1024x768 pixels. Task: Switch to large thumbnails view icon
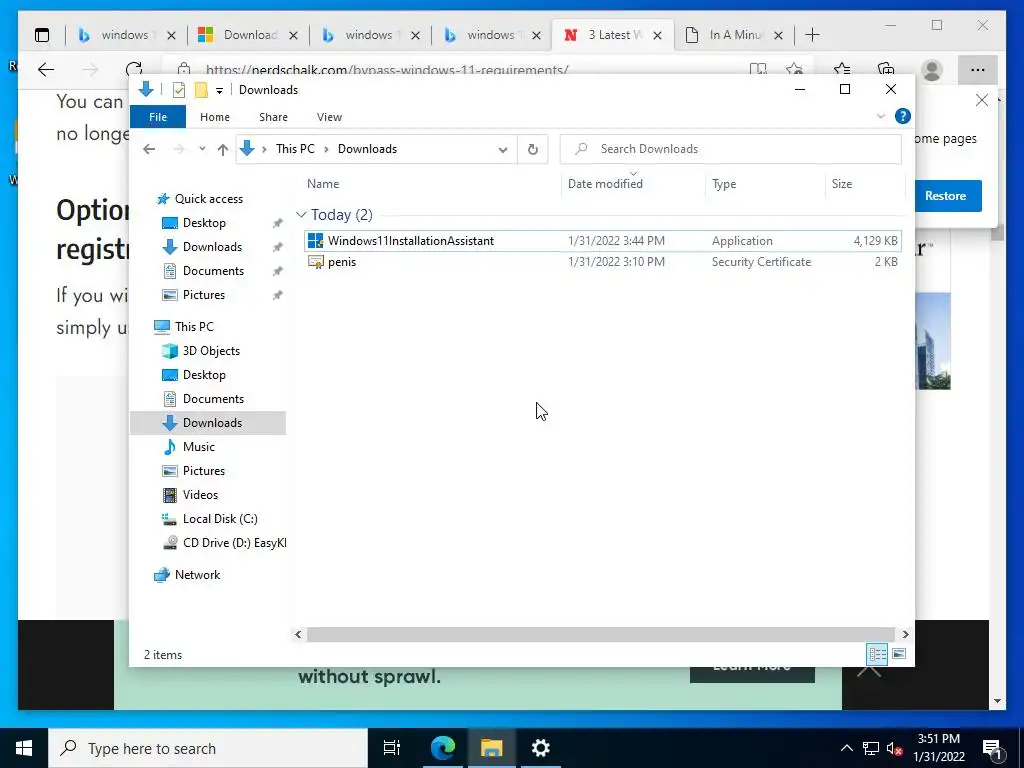pos(899,654)
